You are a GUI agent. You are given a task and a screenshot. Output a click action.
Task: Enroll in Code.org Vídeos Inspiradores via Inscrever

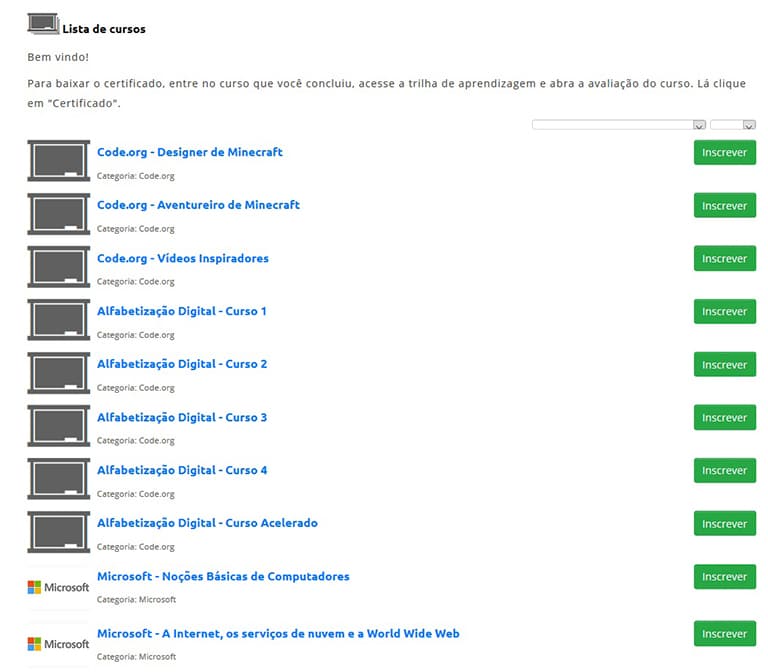click(724, 258)
